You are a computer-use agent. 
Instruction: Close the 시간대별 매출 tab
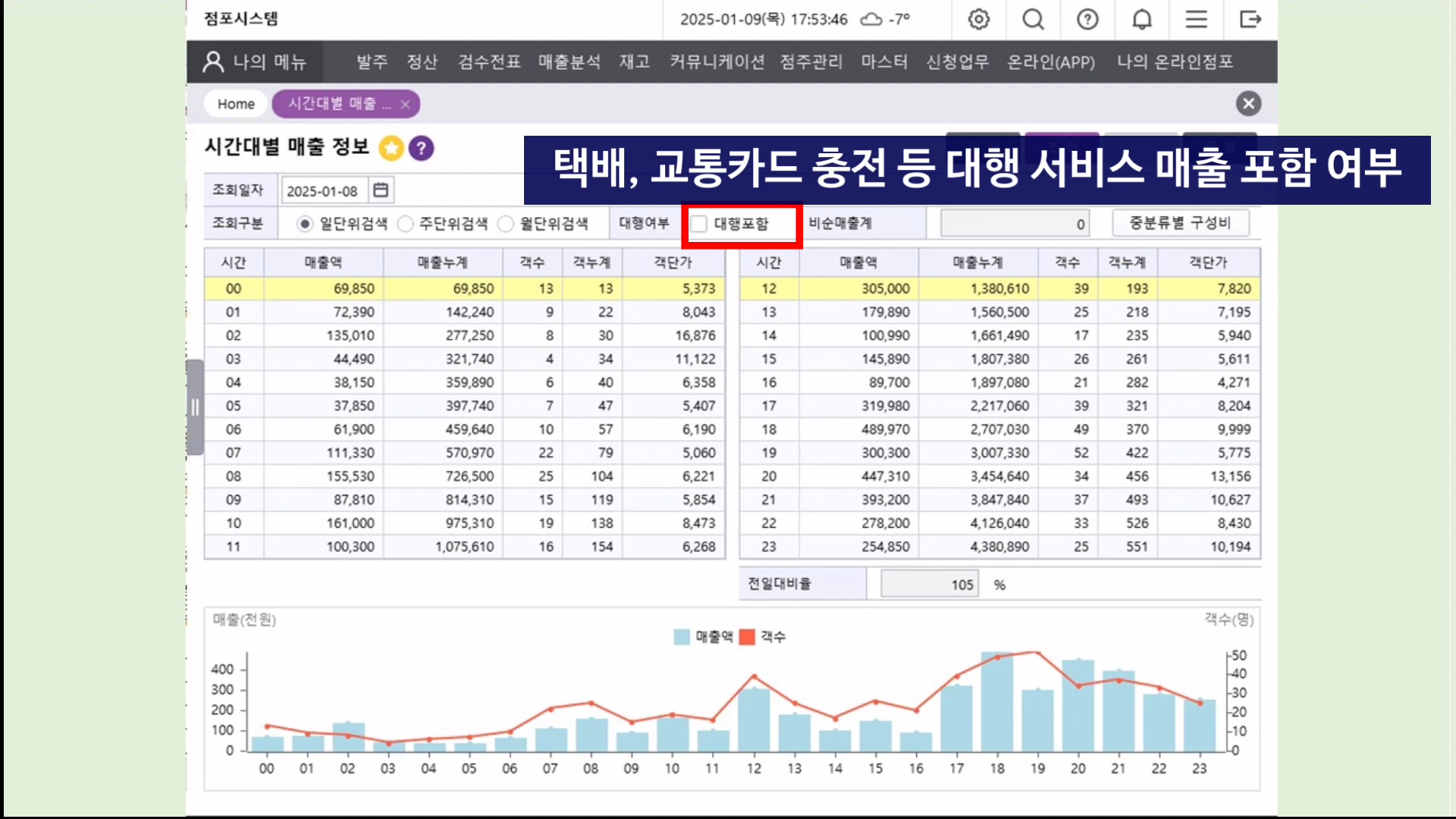click(x=406, y=105)
